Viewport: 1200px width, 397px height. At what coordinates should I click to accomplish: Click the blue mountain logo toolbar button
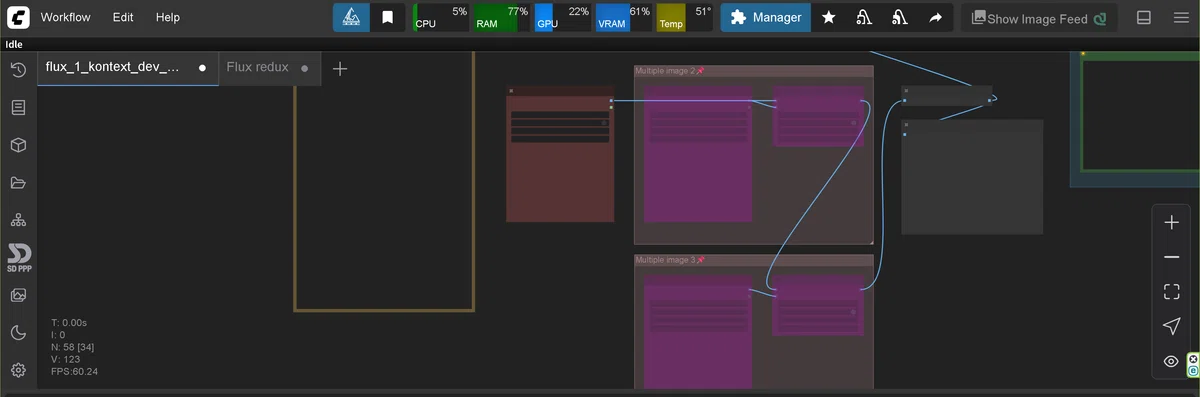pyautogui.click(x=351, y=17)
